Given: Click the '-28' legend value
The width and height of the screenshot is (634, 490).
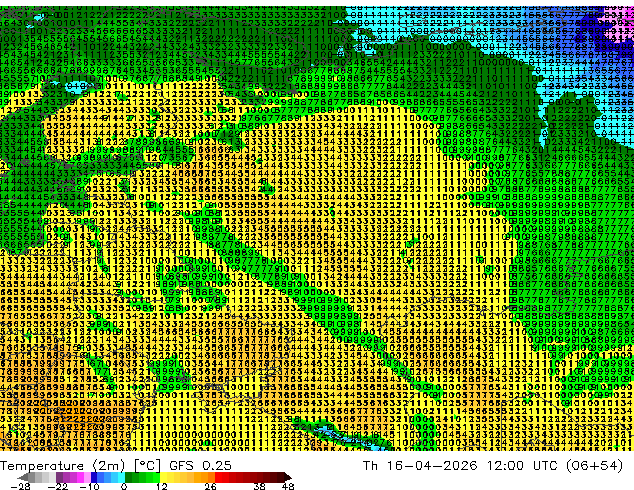Looking at the screenshot, I should point(20,486).
